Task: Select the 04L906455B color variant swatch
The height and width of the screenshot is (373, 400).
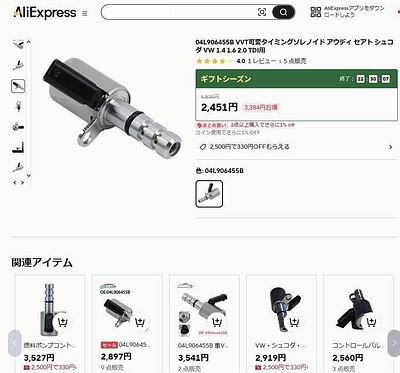Action: [x=209, y=194]
